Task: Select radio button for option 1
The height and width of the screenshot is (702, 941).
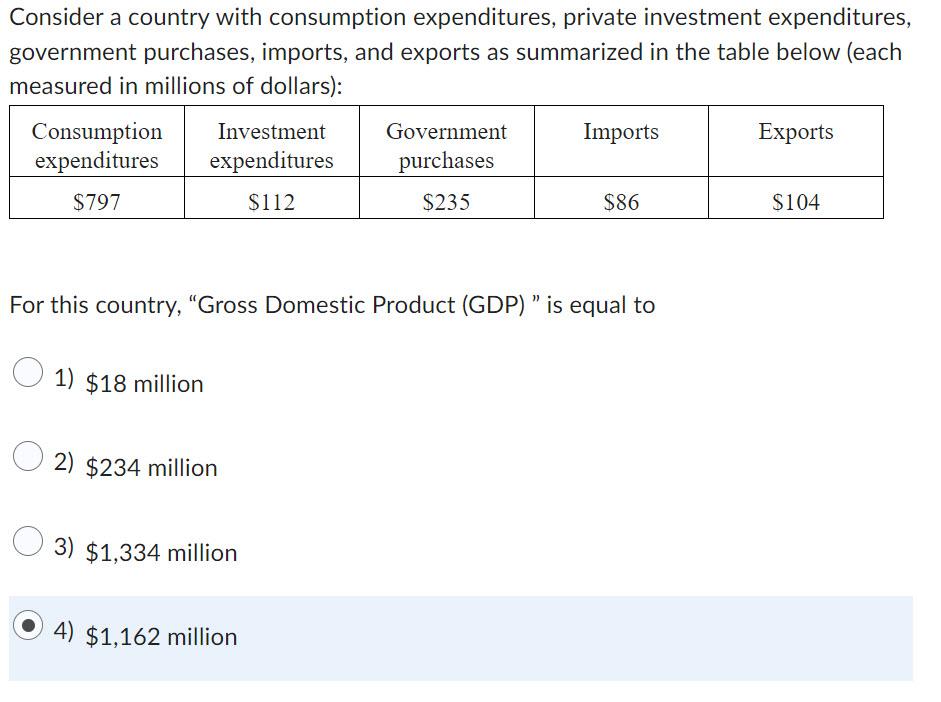Action: (x=27, y=373)
